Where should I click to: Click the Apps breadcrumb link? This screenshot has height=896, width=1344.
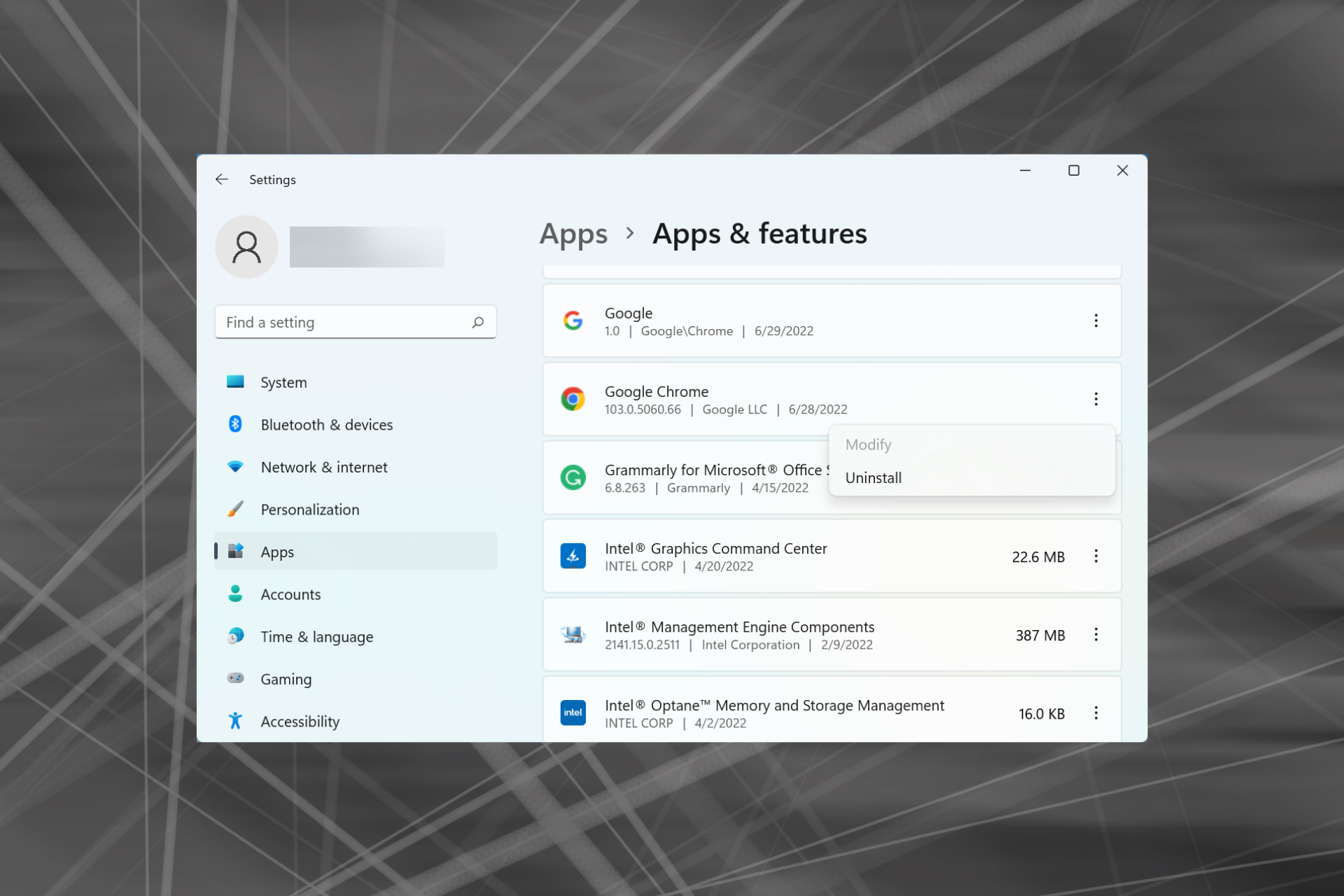[573, 234]
